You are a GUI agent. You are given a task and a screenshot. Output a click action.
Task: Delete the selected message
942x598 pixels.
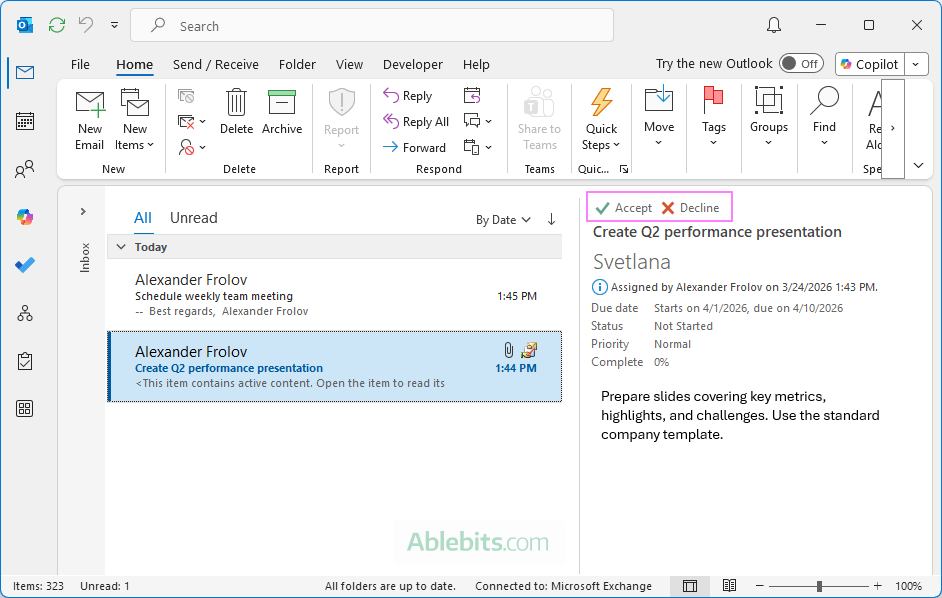[x=236, y=118]
